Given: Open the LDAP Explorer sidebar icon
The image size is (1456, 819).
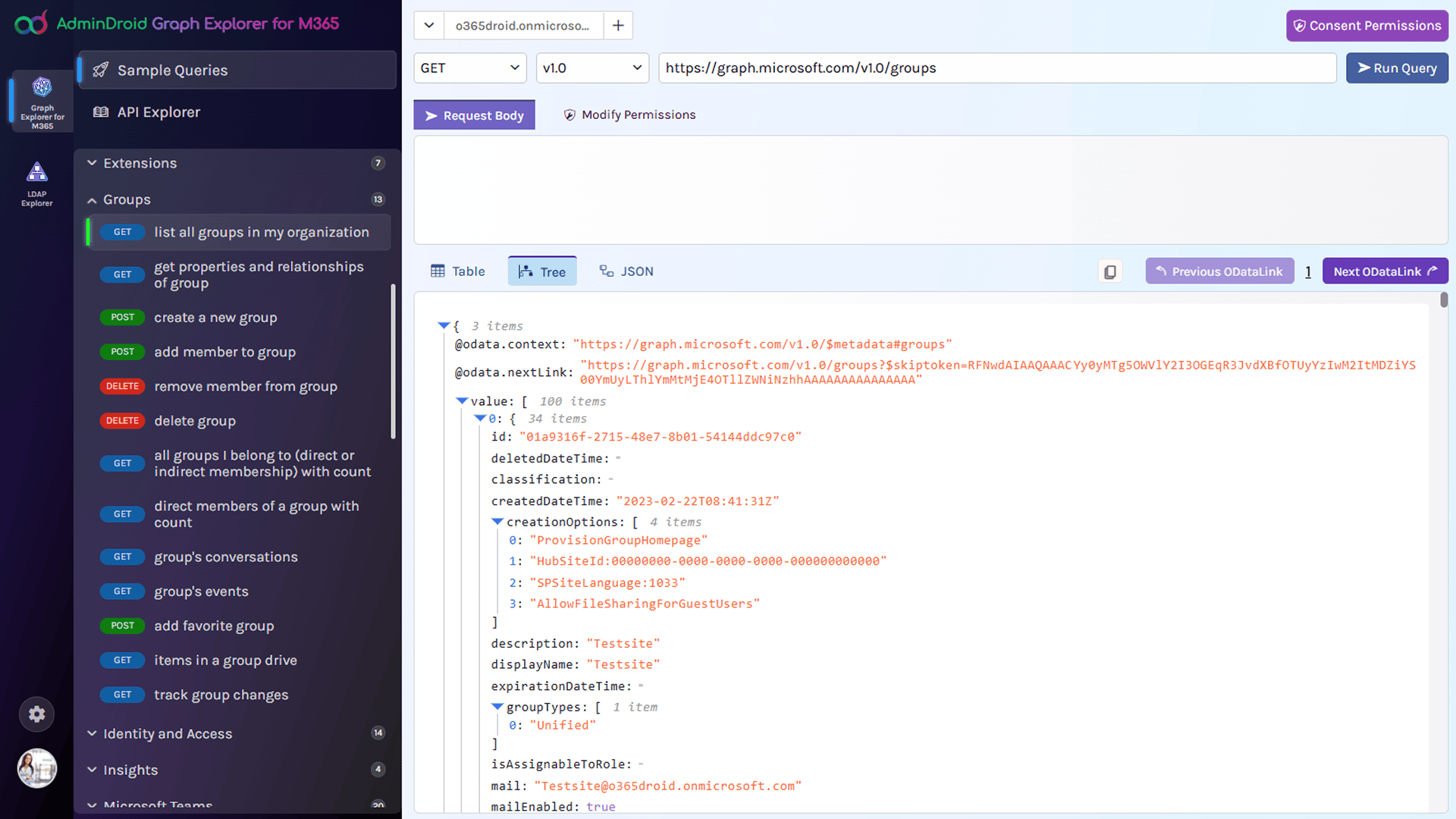Looking at the screenshot, I should (x=36, y=184).
